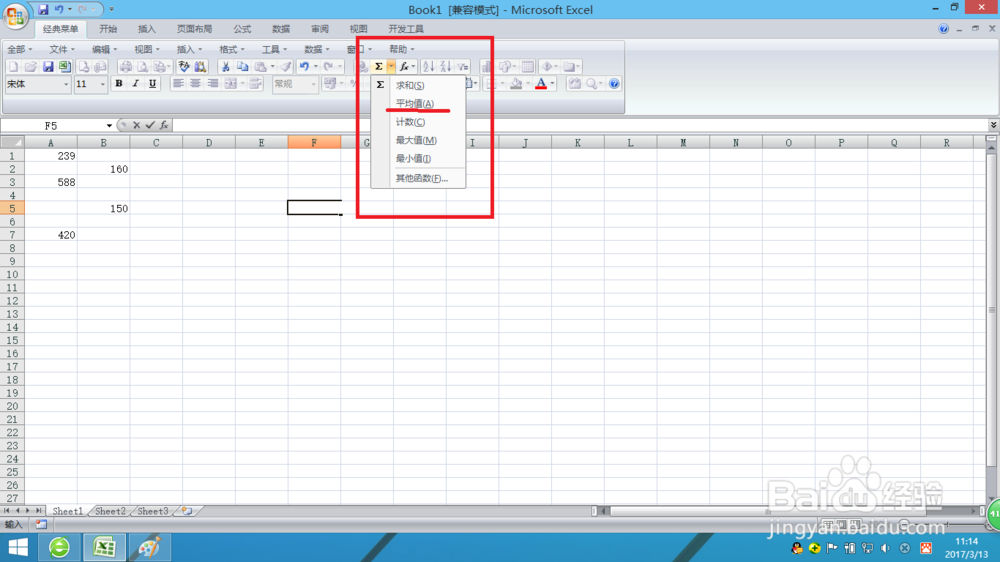Center align the cell text
This screenshot has height=562, width=1000.
point(196,84)
